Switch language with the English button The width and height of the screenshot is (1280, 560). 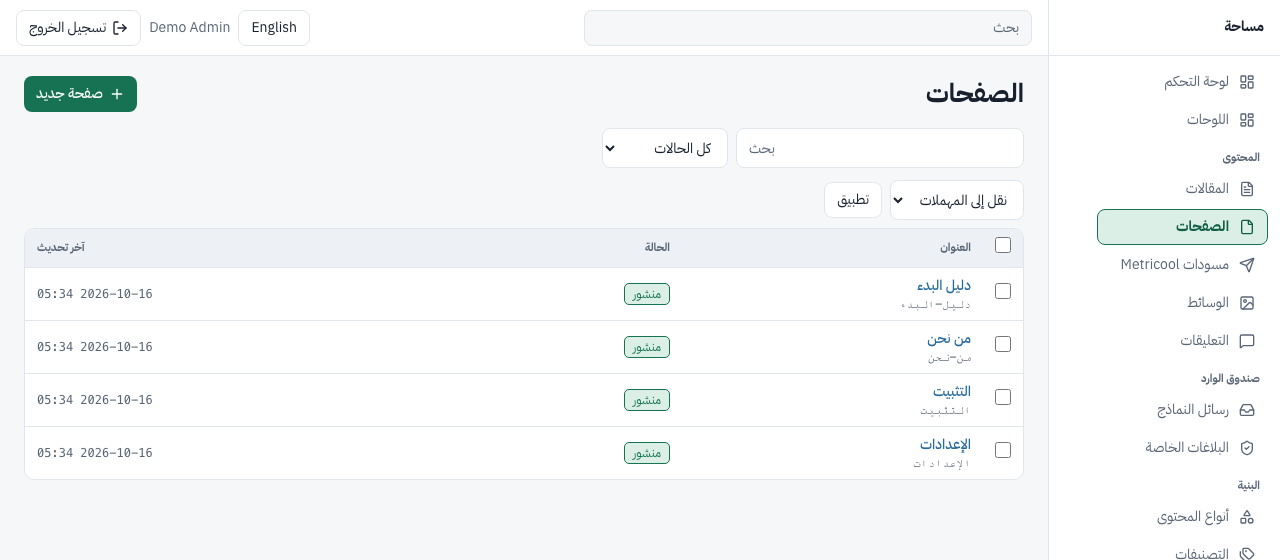274,28
